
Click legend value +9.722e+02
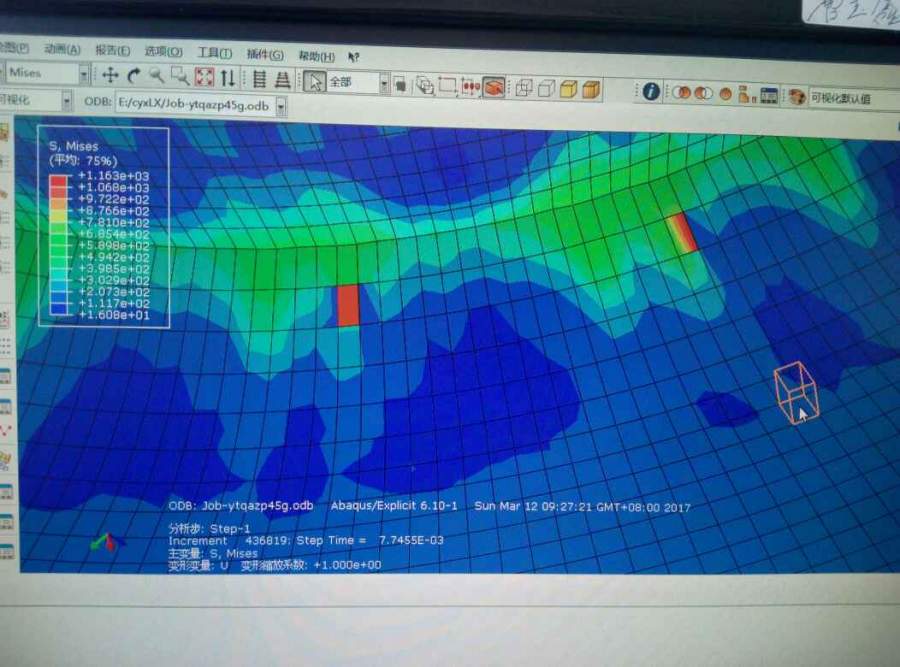(114, 199)
